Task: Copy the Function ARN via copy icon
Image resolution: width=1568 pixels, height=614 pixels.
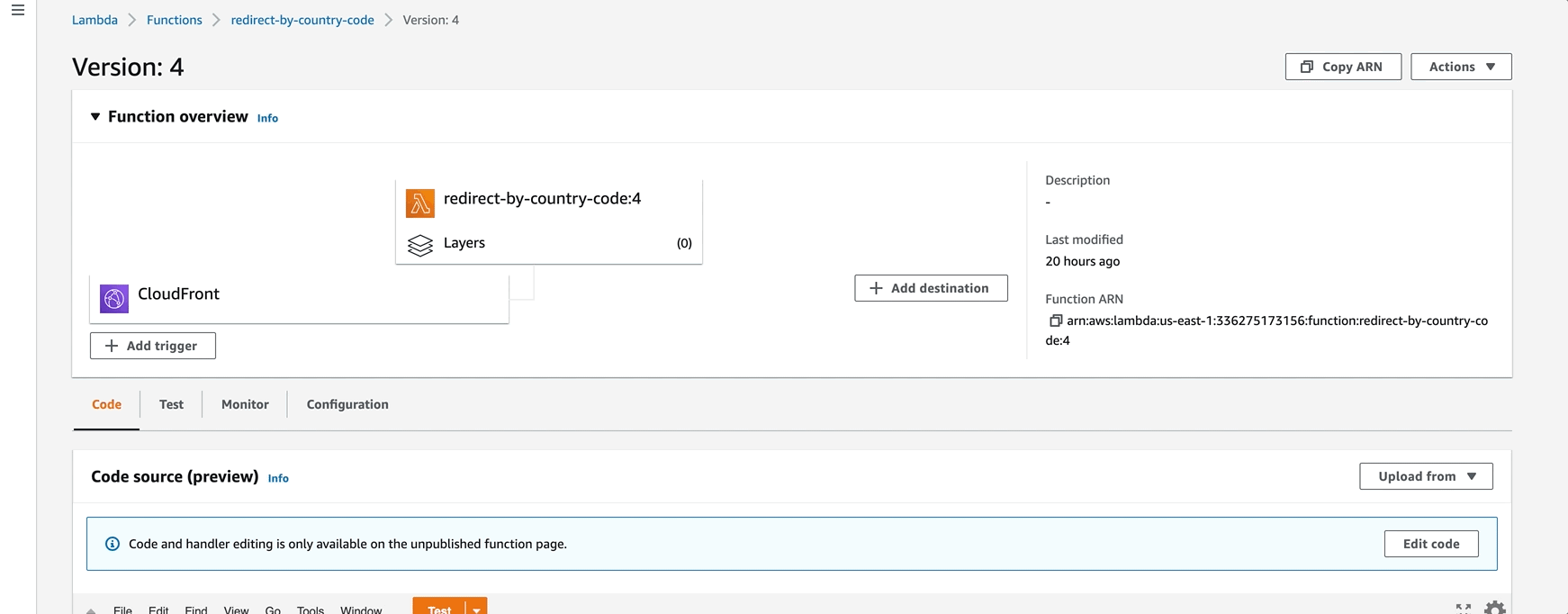Action: (x=1056, y=321)
